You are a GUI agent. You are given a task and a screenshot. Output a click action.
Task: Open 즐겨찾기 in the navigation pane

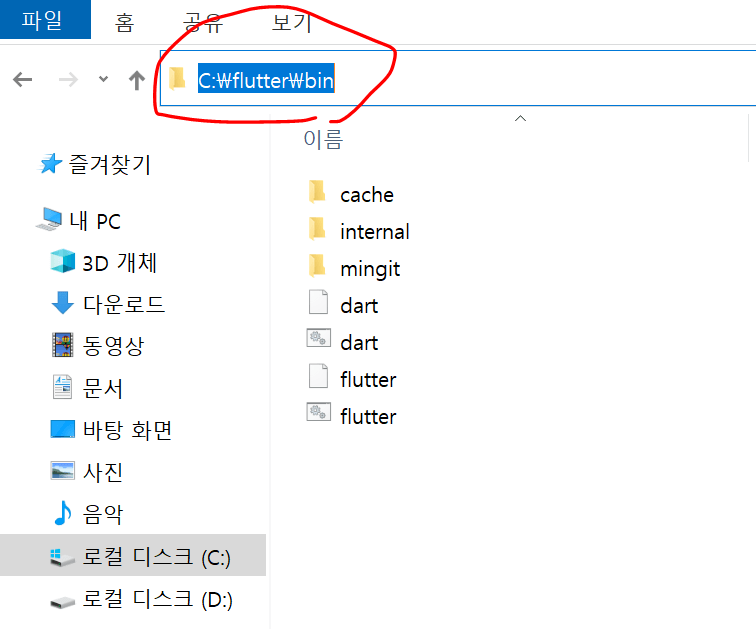tap(110, 164)
